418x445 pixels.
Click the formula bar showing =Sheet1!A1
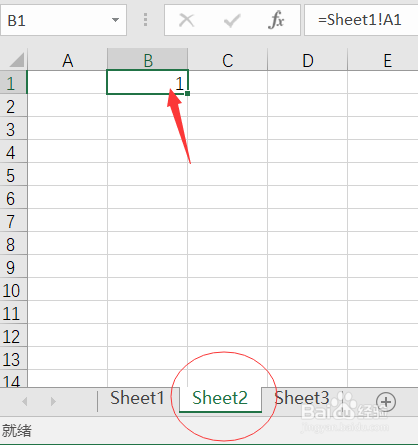coord(361,20)
